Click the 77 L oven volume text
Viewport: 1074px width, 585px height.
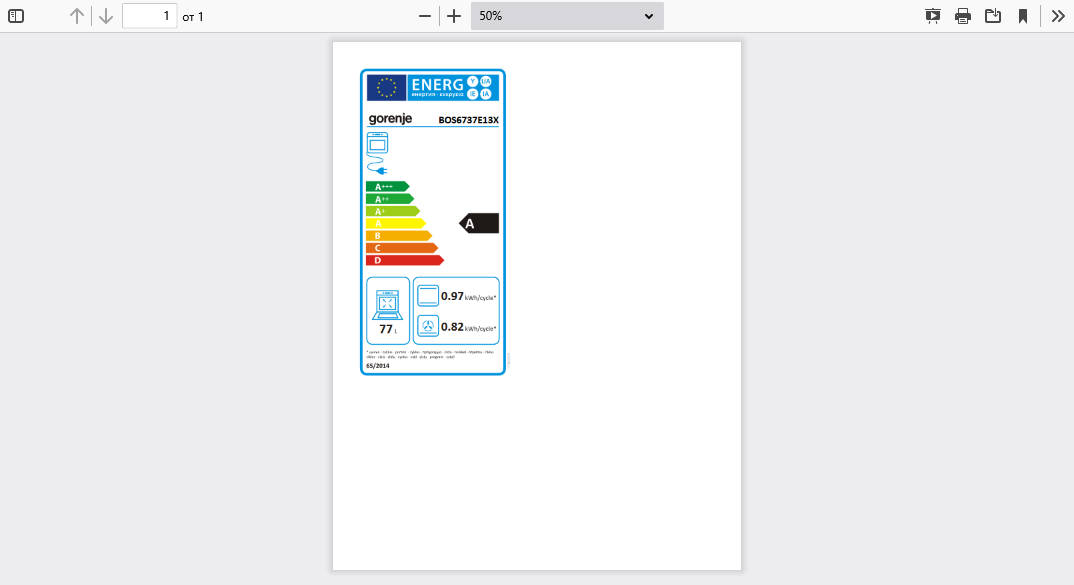tap(388, 329)
